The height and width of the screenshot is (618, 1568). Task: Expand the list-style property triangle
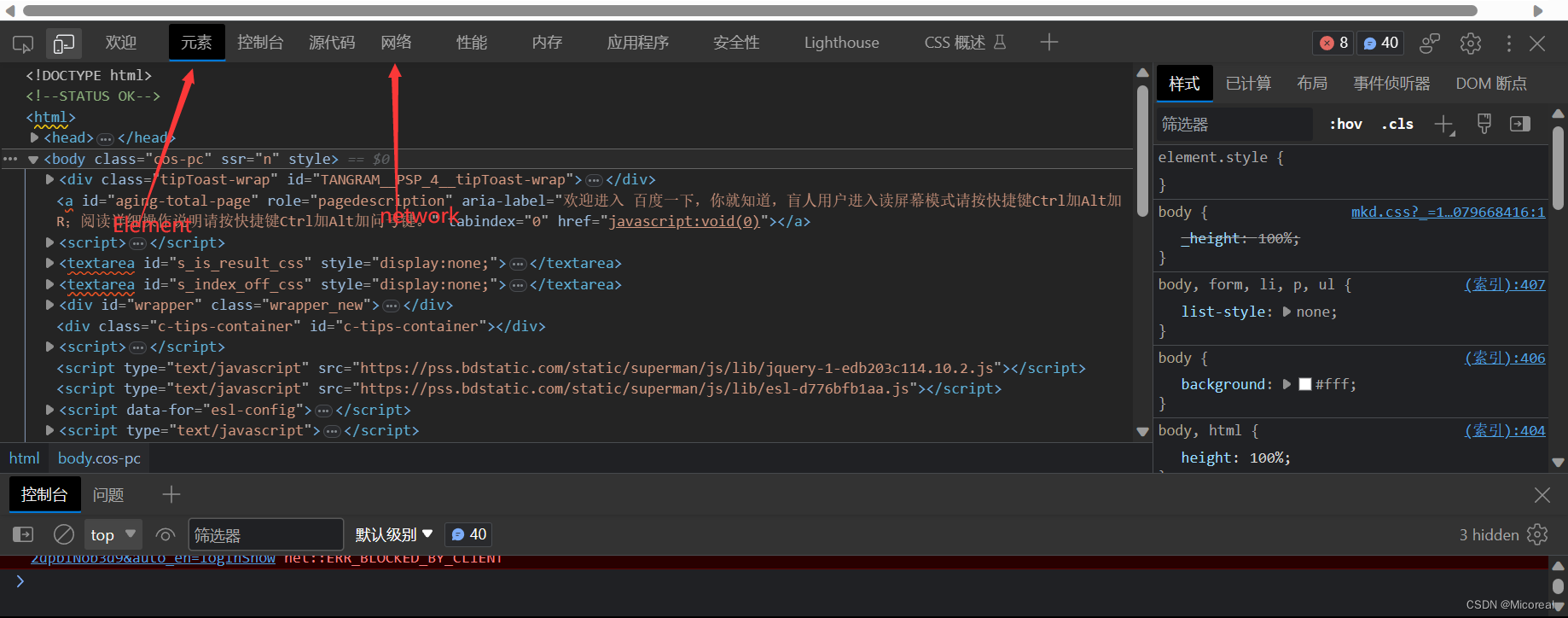(1286, 312)
